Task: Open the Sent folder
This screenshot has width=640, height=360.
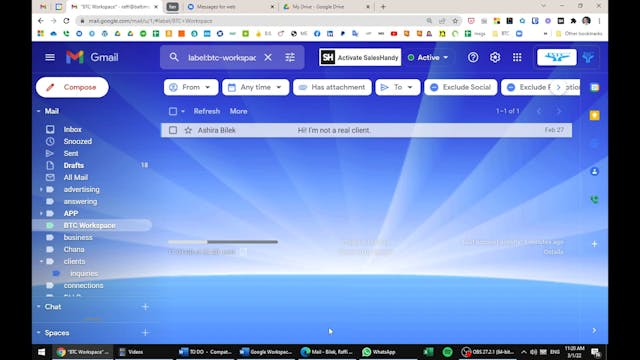Action: pos(71,153)
